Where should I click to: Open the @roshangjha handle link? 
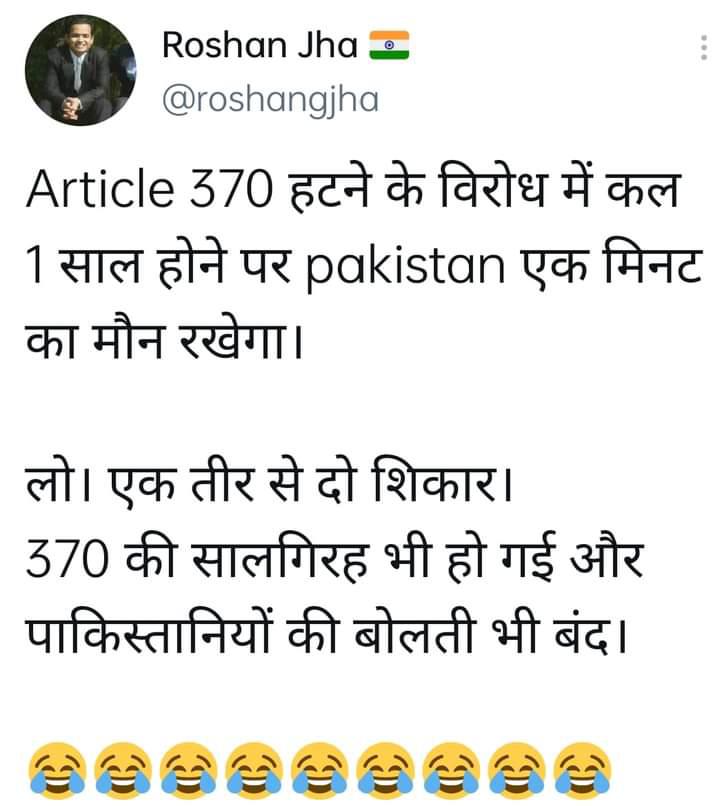(x=270, y=100)
